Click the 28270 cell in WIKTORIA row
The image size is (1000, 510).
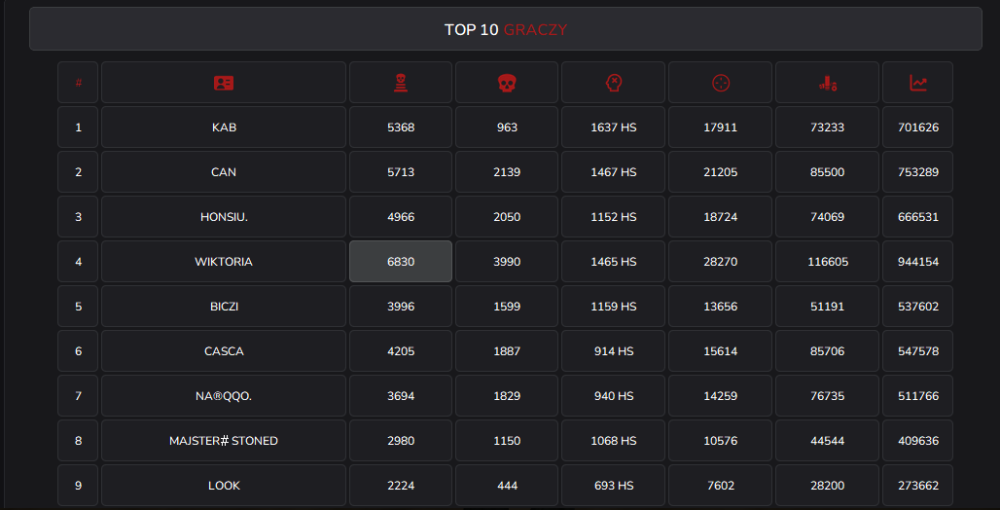[720, 261]
